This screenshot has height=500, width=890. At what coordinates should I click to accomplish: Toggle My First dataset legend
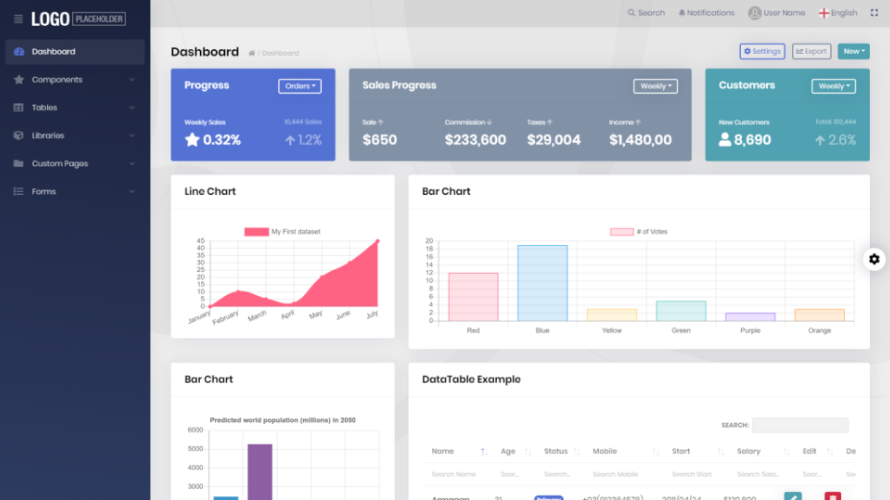[282, 232]
